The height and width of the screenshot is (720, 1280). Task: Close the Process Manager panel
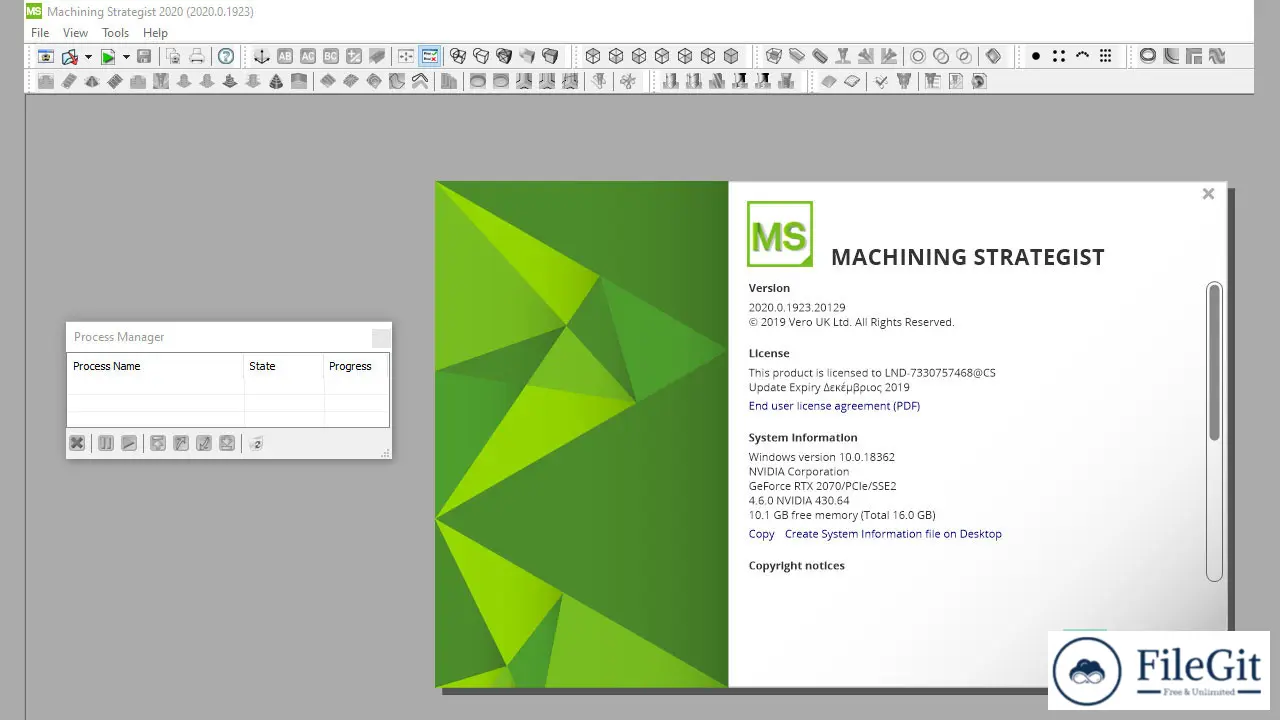pyautogui.click(x=380, y=337)
